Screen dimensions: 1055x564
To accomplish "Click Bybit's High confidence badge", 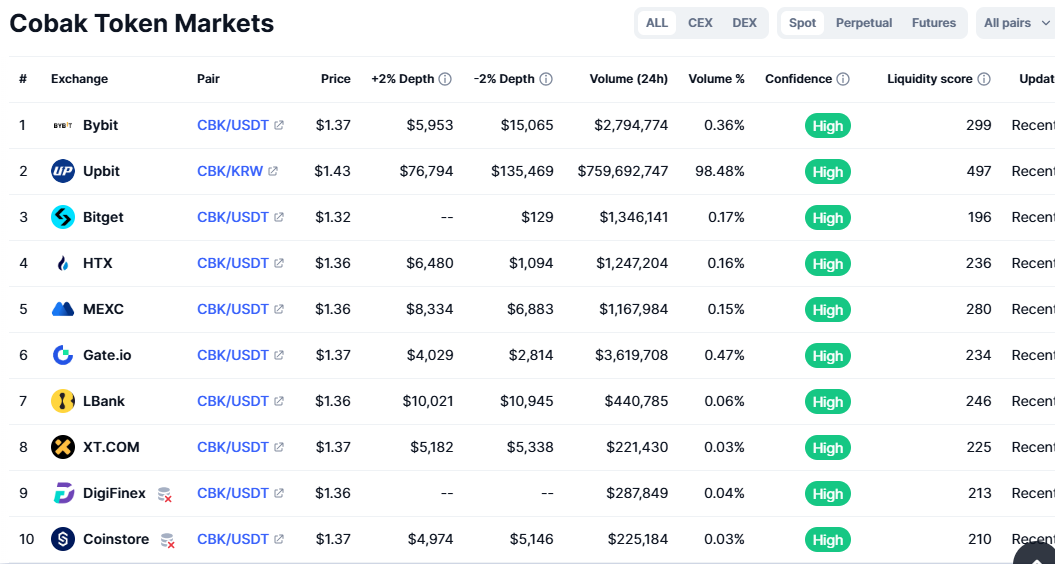I will click(828, 126).
